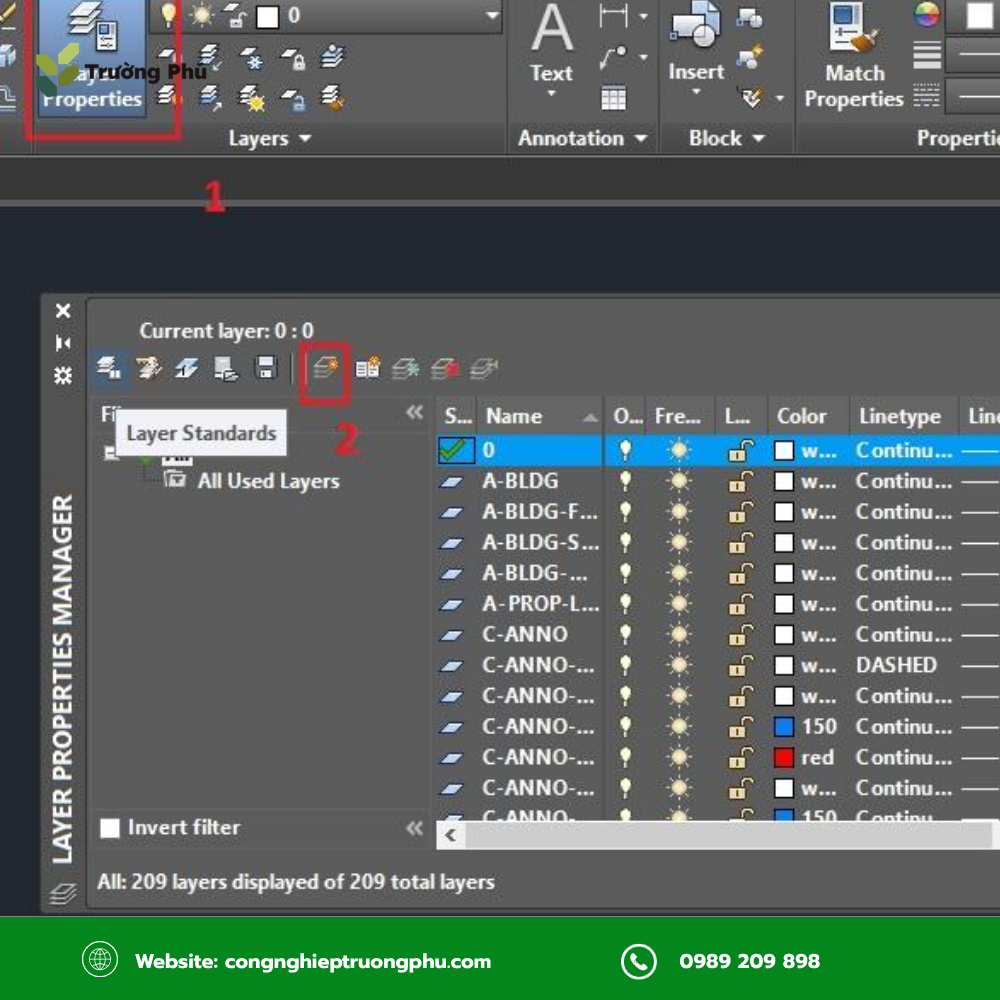1000x1000 pixels.
Task: Click the Match Properties button
Action: (x=854, y=57)
